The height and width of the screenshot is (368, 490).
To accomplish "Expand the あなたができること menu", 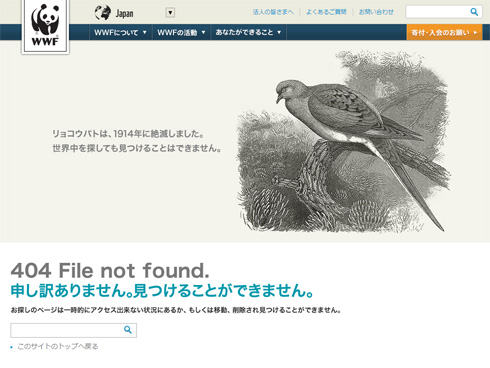I will pyautogui.click(x=248, y=32).
